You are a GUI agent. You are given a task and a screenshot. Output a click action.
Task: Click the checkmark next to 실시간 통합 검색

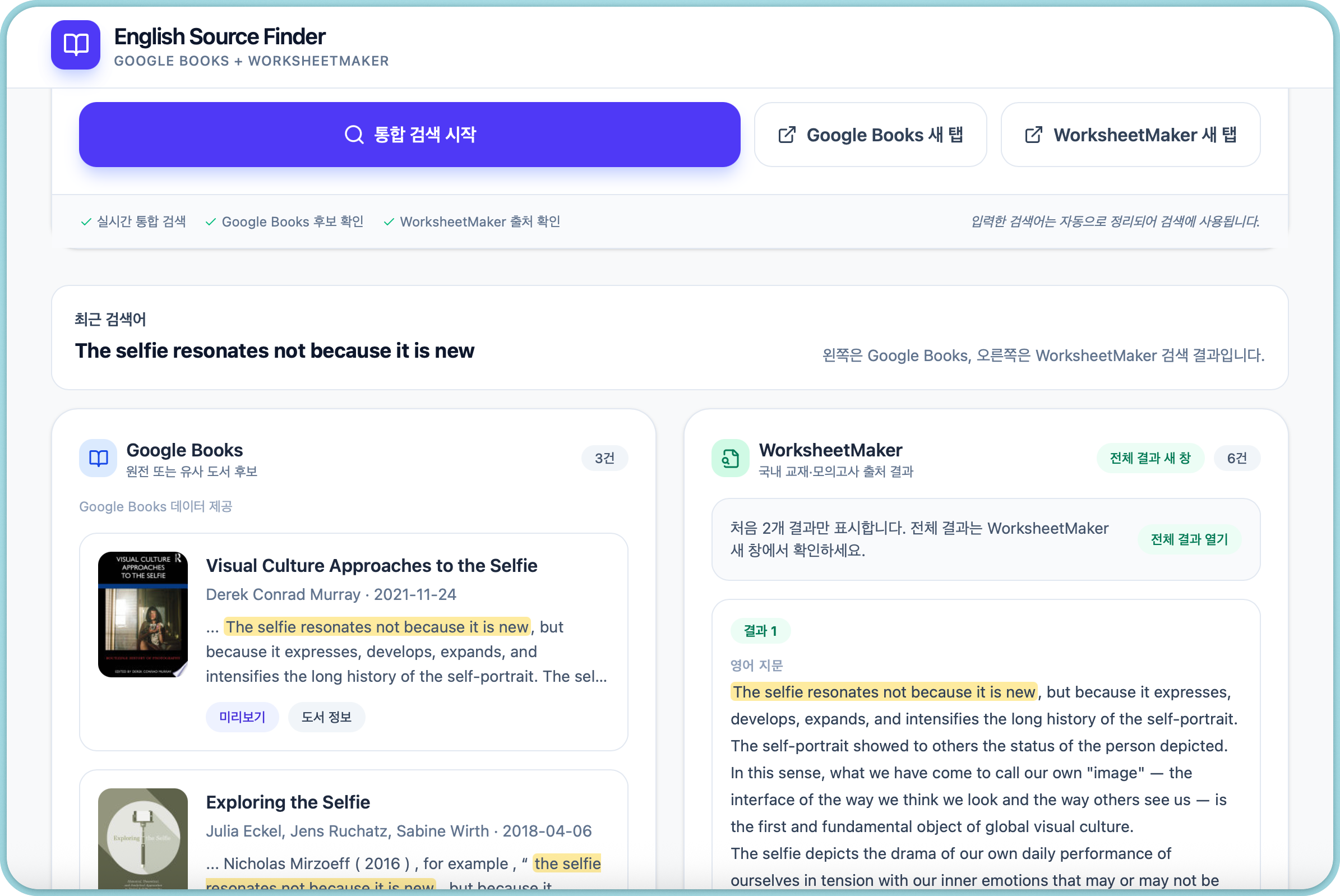(86, 221)
